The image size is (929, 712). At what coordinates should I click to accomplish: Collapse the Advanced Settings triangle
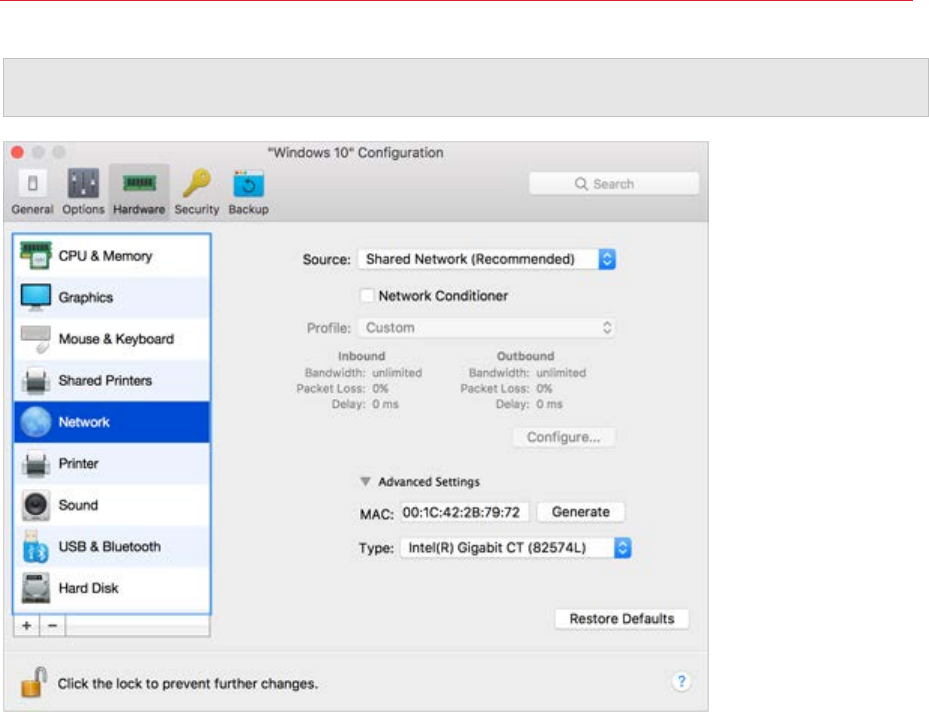pyautogui.click(x=366, y=481)
